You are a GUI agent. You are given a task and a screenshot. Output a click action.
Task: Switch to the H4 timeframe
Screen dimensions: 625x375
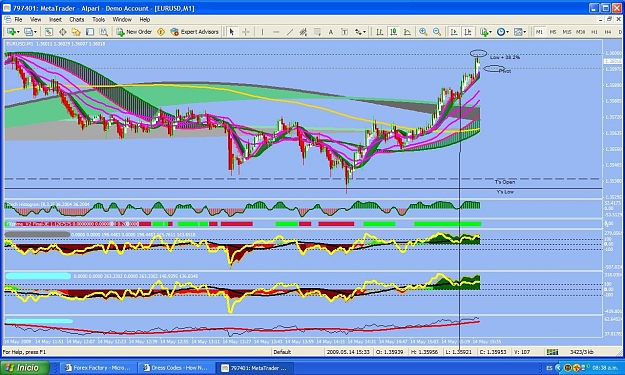[x=608, y=32]
